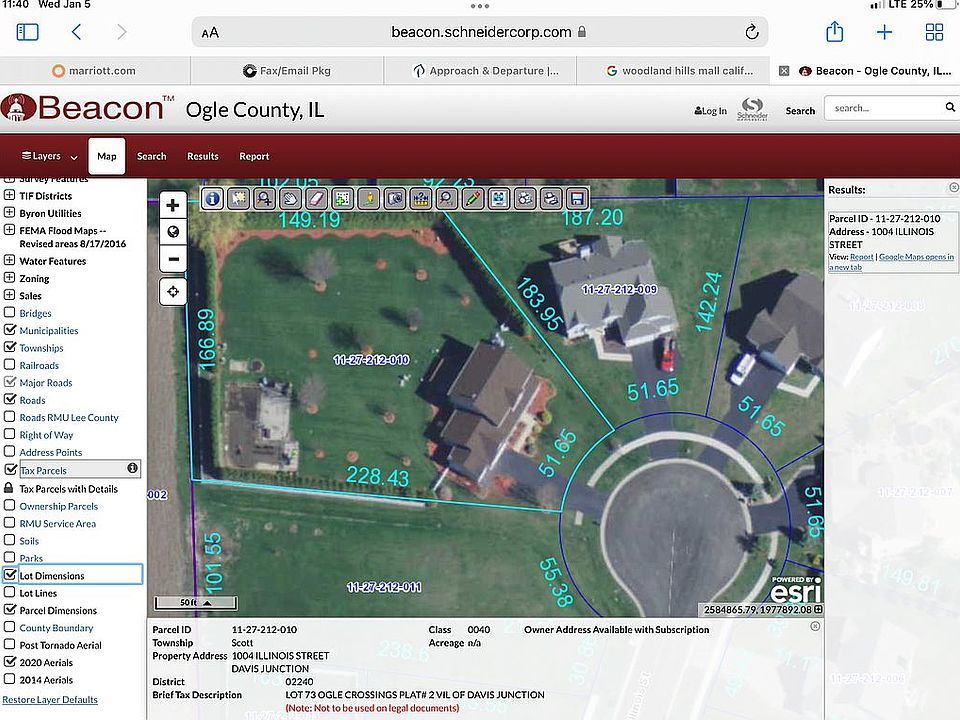
Task: Open the Report tab
Action: point(254,156)
